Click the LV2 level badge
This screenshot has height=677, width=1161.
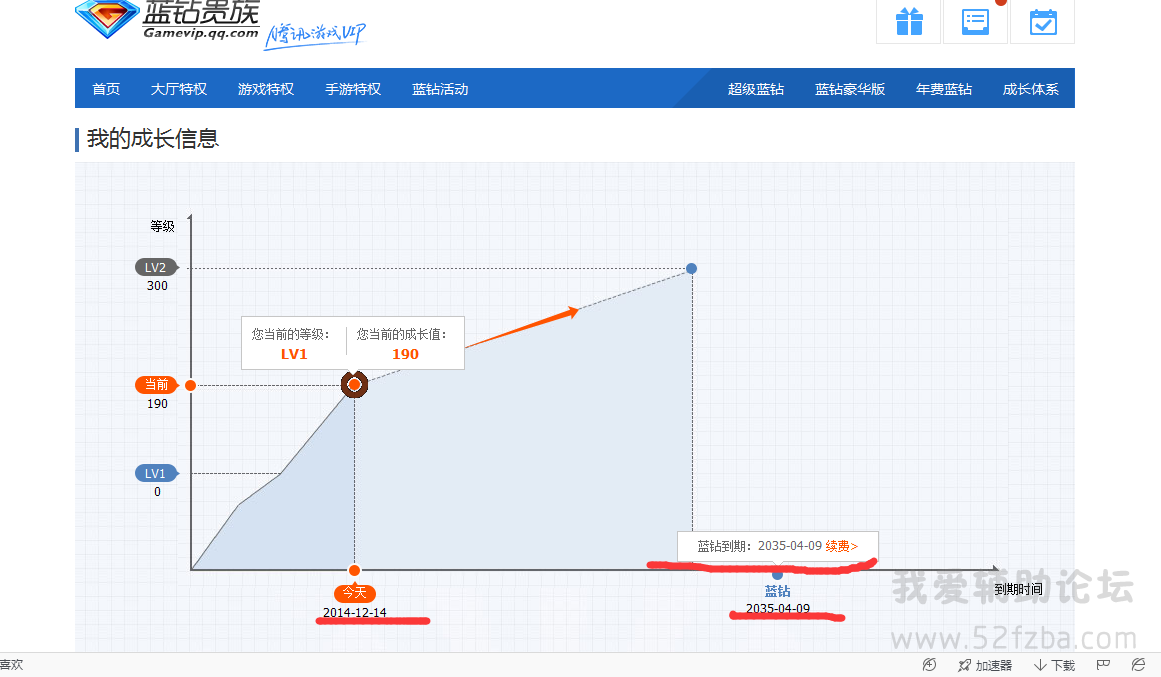[156, 267]
